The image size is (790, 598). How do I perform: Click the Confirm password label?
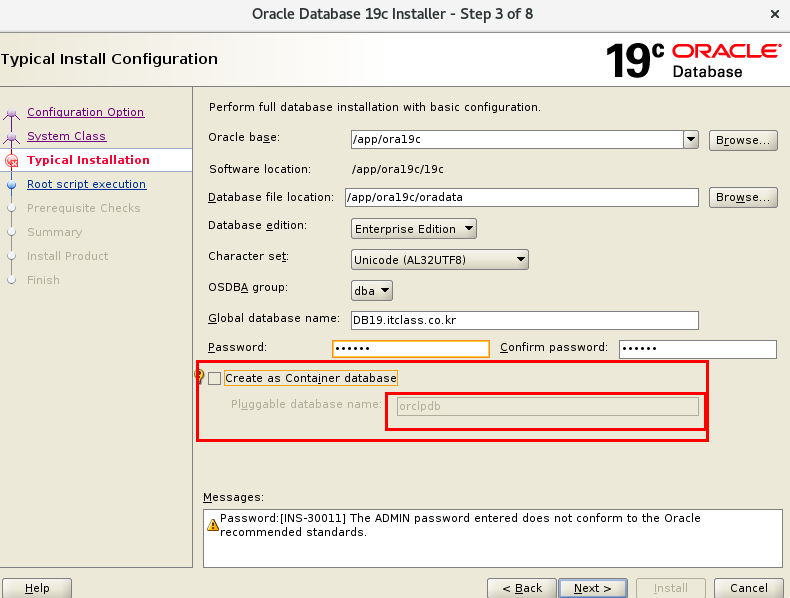554,347
